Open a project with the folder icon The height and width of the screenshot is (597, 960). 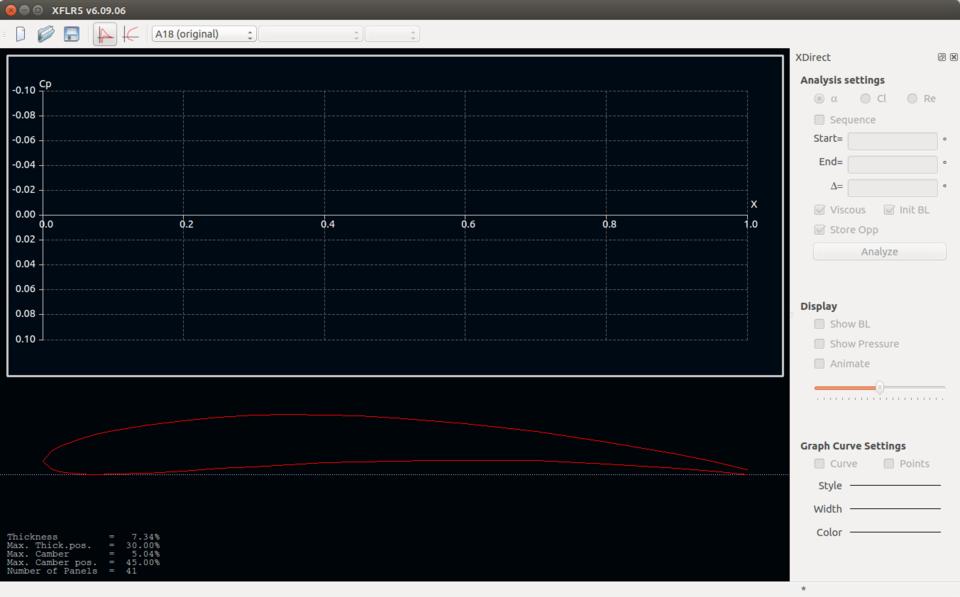tap(46, 34)
